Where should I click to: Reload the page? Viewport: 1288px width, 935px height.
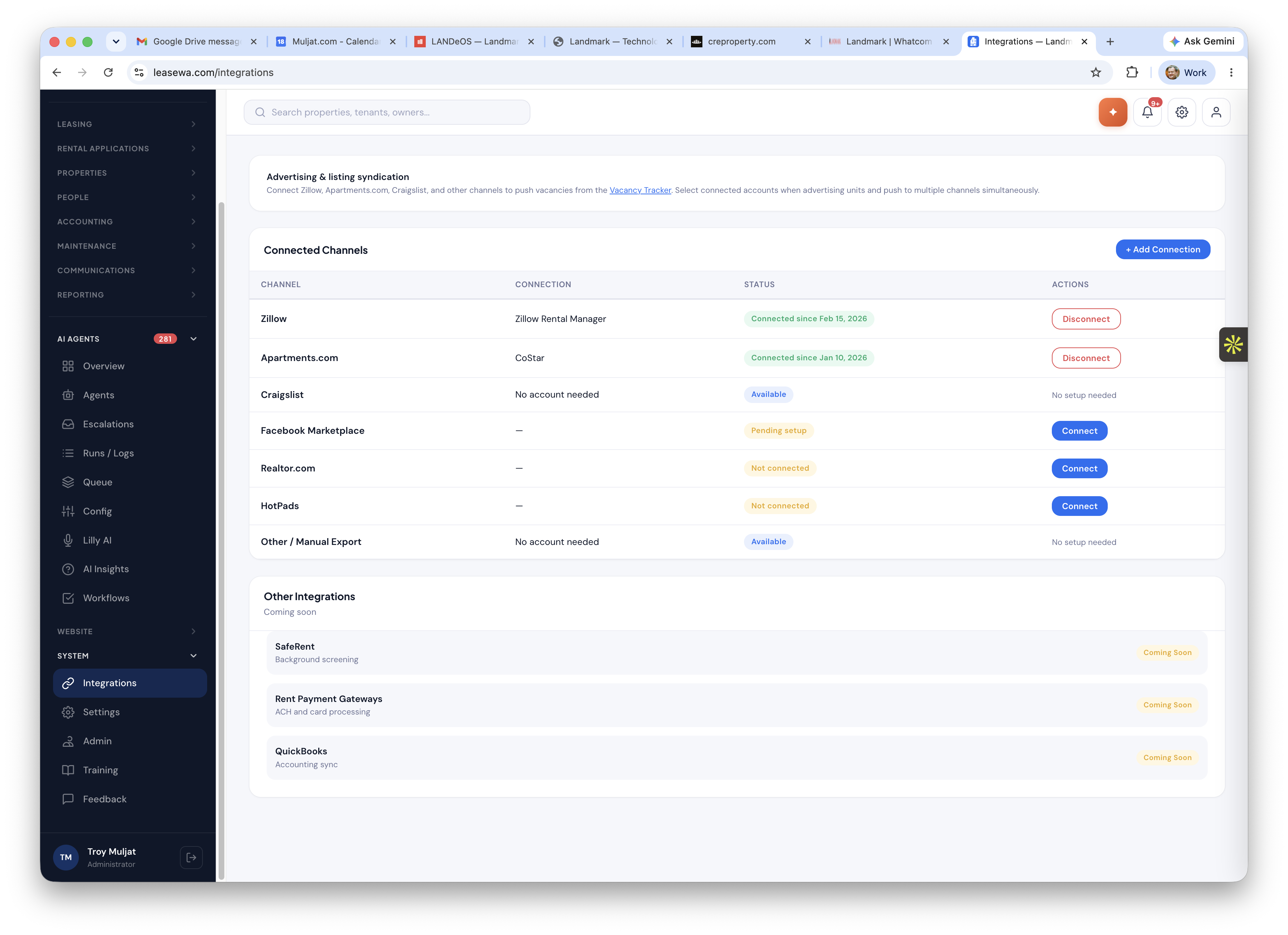[108, 72]
